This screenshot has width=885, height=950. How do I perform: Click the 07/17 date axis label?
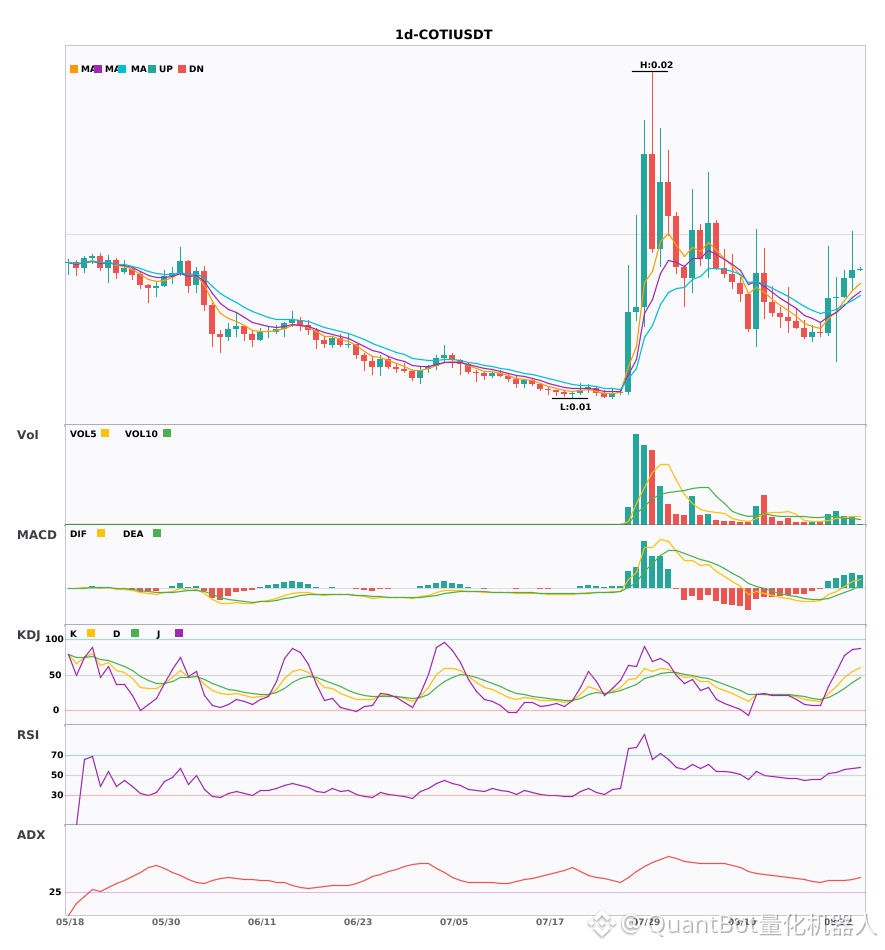pyautogui.click(x=550, y=922)
